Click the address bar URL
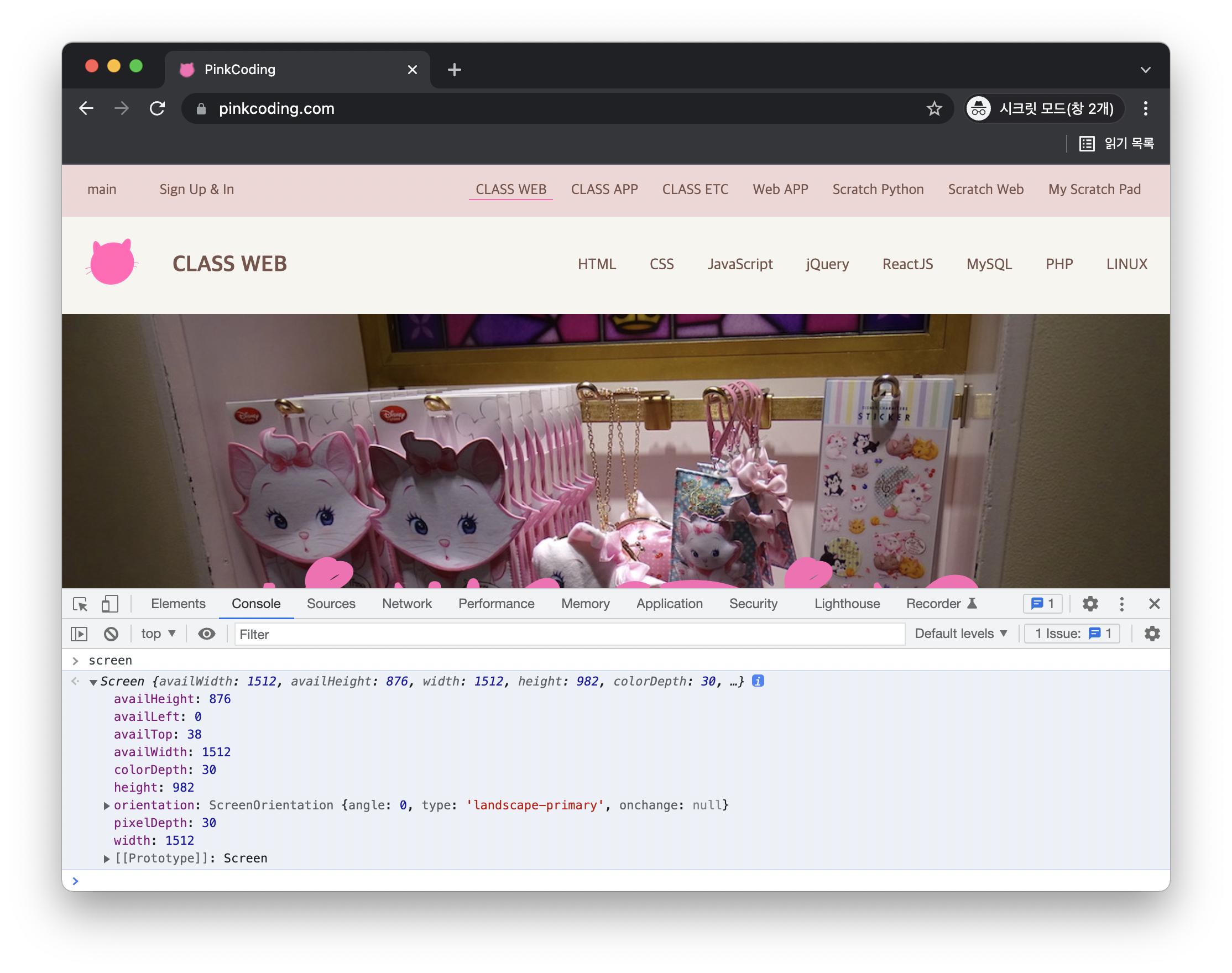 276,108
